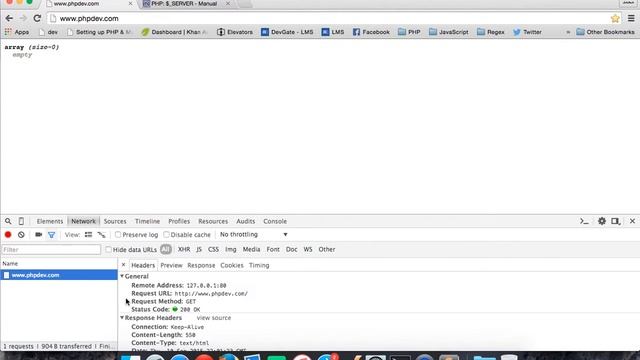Screen dimensions: 640x360
Task: Open the Apps bookmarks shortcut
Action: click(17, 32)
